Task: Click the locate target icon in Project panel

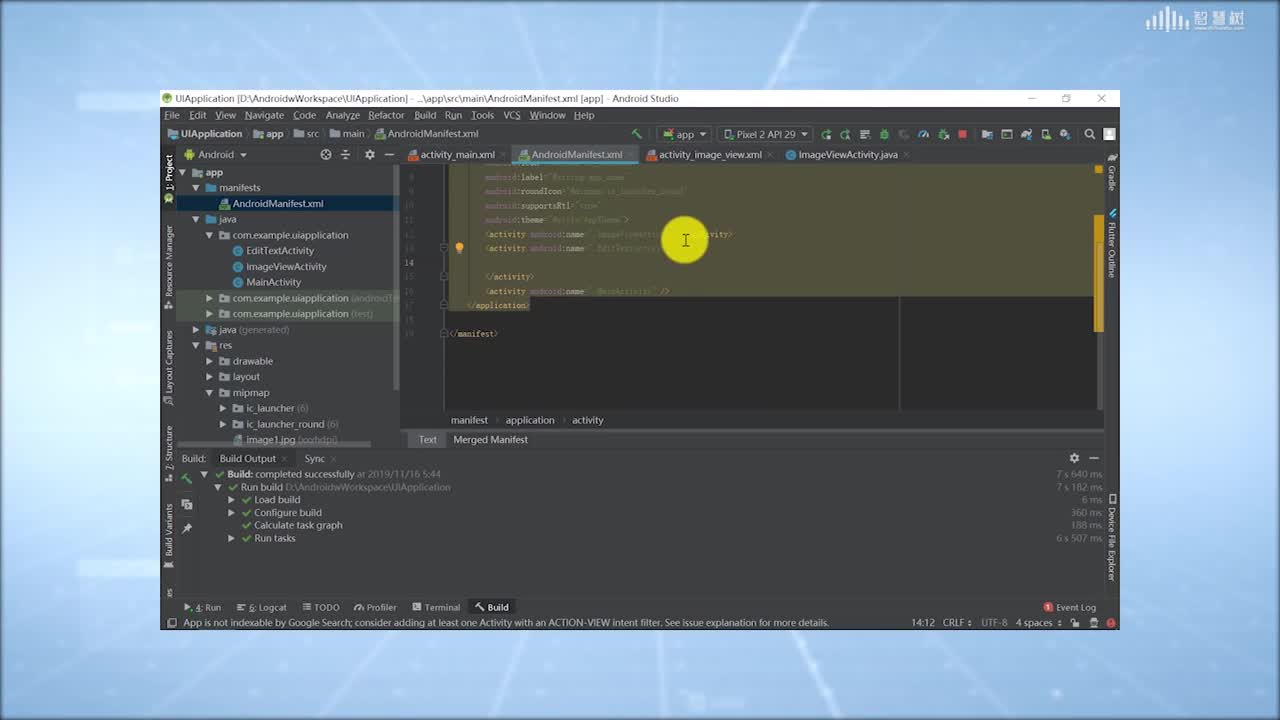Action: click(x=326, y=155)
